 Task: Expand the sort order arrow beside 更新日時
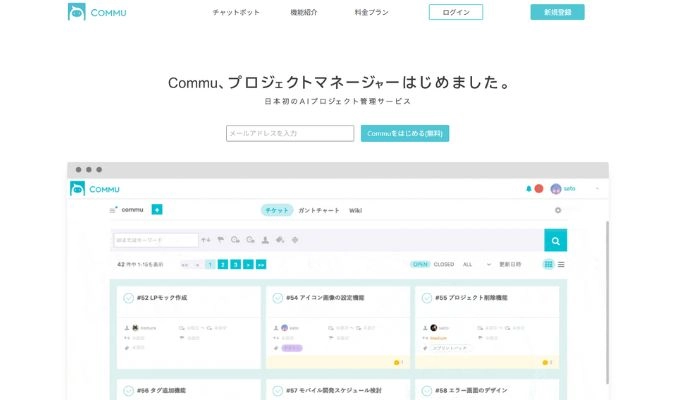tap(489, 265)
